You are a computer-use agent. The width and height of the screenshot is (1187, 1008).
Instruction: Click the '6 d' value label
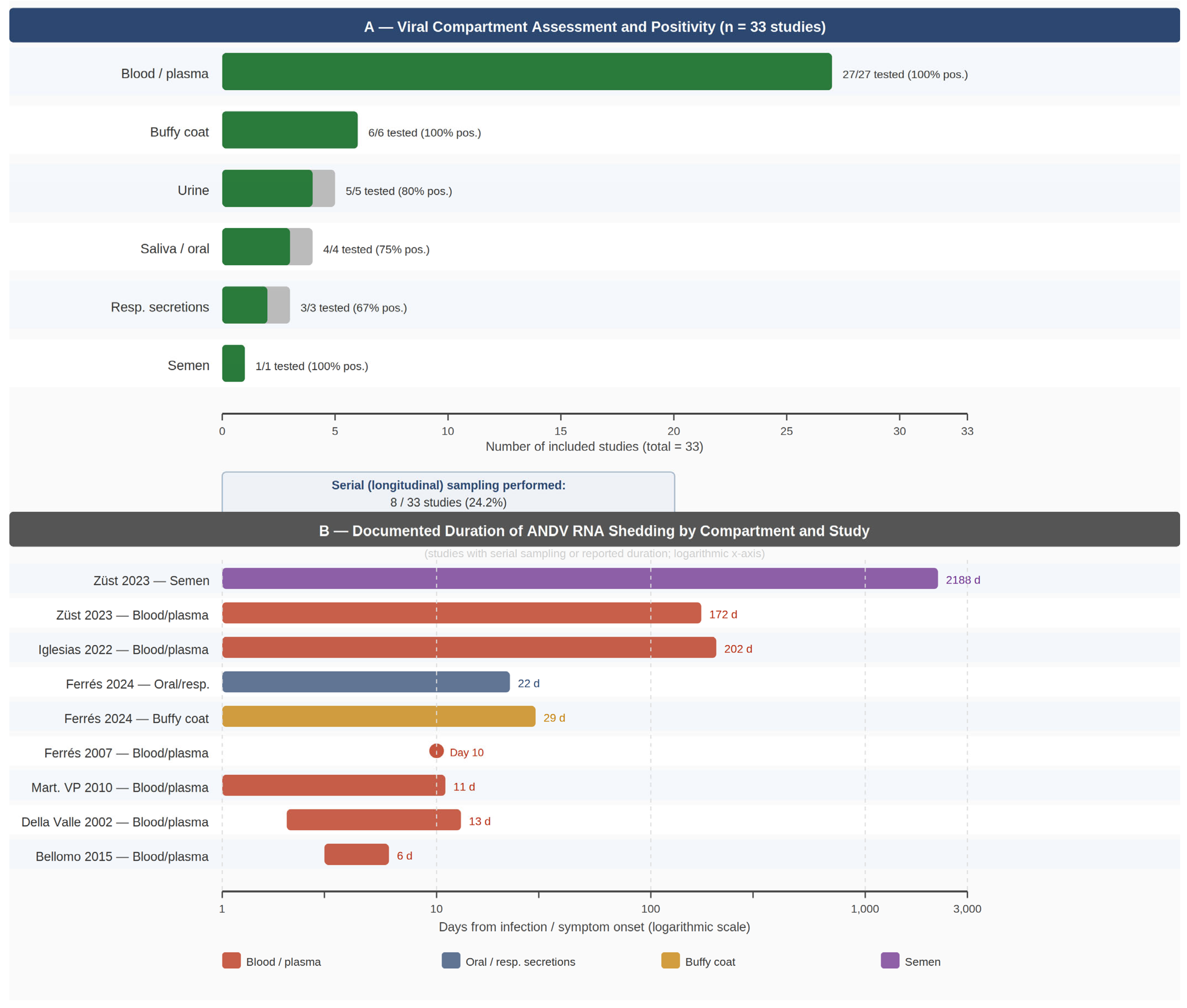[x=404, y=856]
